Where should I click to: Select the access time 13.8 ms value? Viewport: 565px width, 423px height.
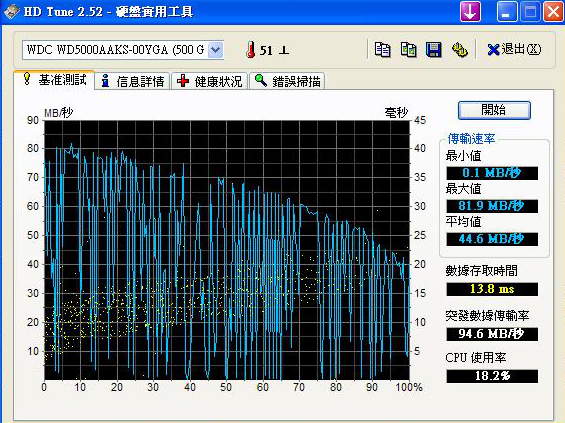(492, 289)
